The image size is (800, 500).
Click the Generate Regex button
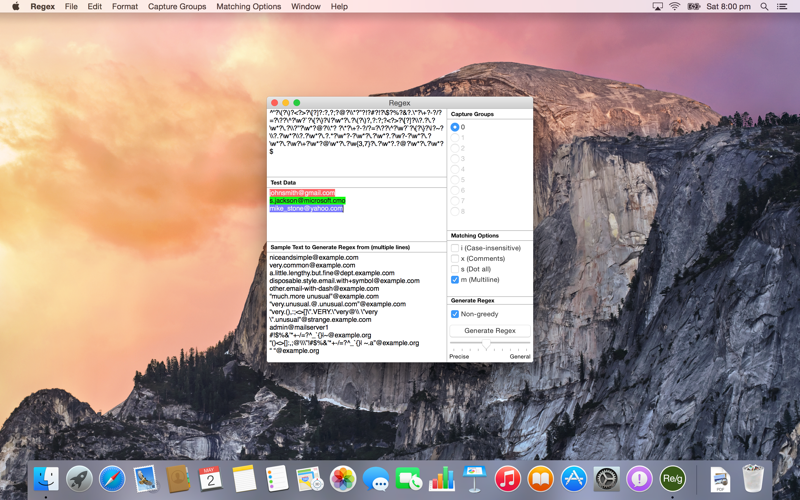(x=490, y=331)
